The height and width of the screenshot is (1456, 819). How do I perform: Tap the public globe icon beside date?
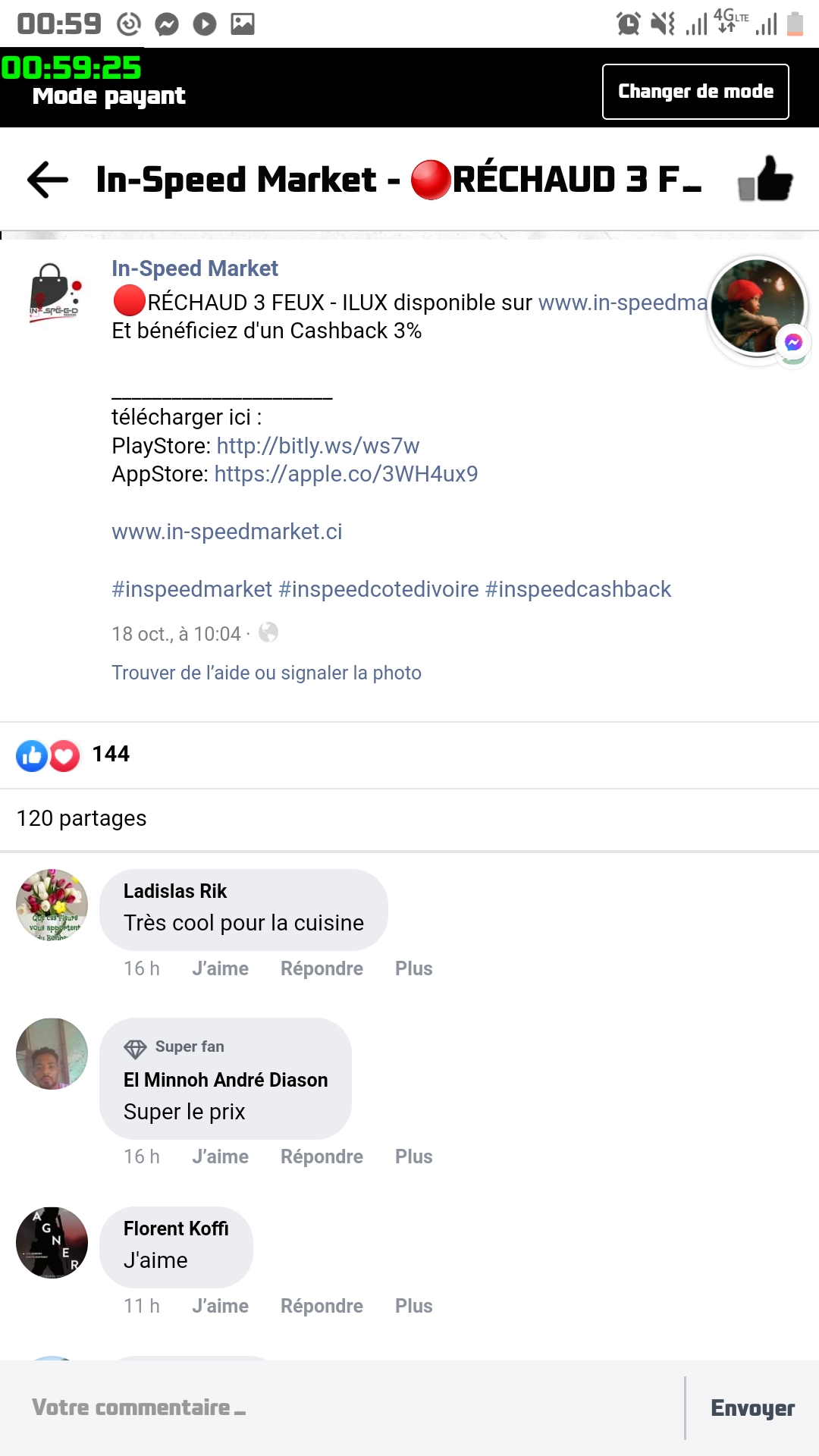(268, 632)
